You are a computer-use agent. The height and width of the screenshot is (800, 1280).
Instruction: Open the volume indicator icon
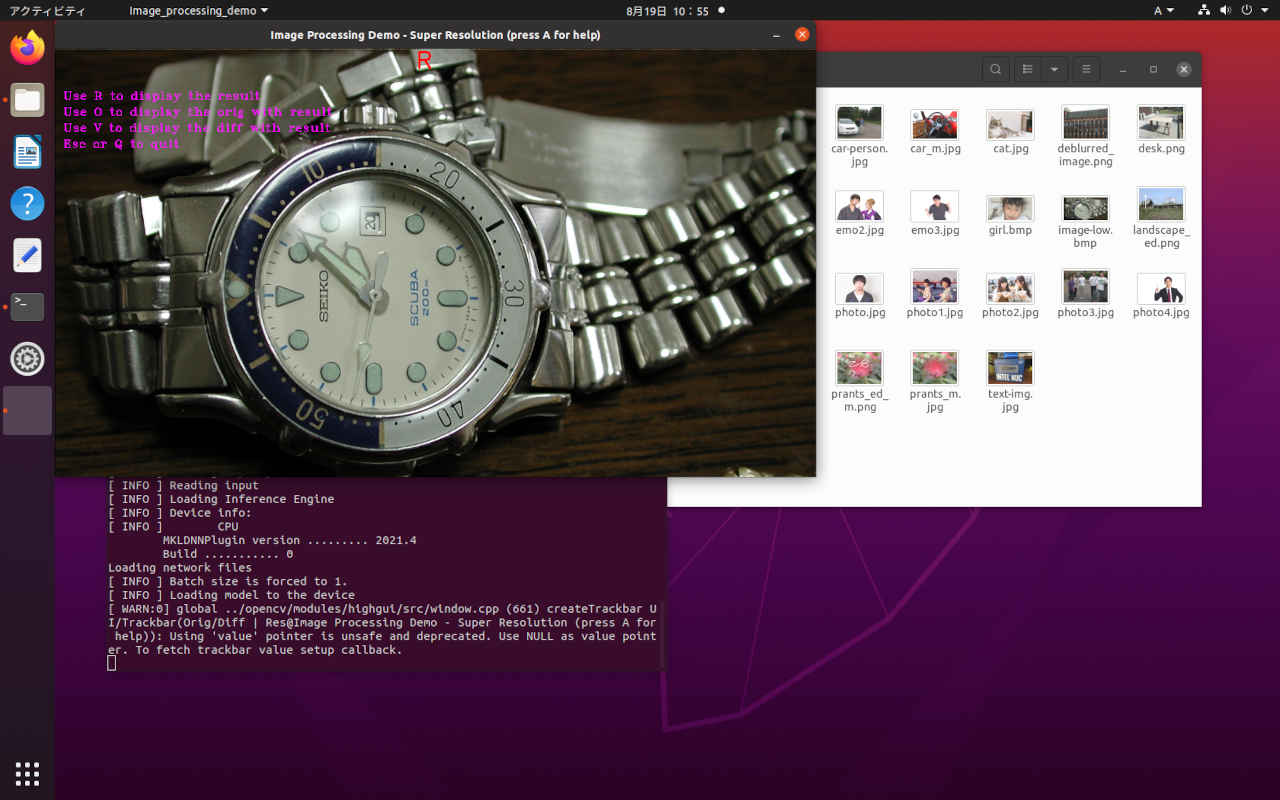click(x=1225, y=11)
